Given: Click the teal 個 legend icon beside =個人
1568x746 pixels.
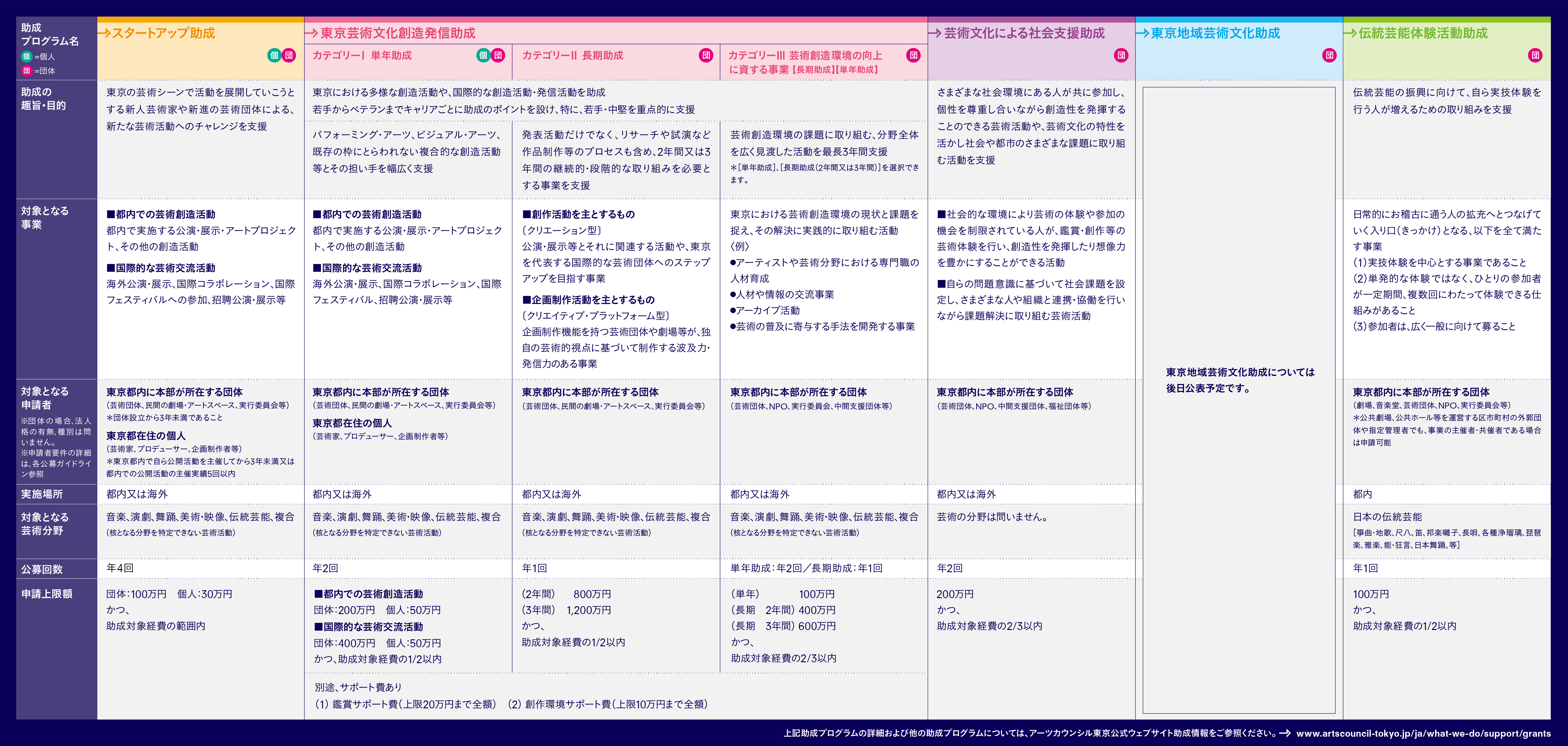Looking at the screenshot, I should [26, 57].
